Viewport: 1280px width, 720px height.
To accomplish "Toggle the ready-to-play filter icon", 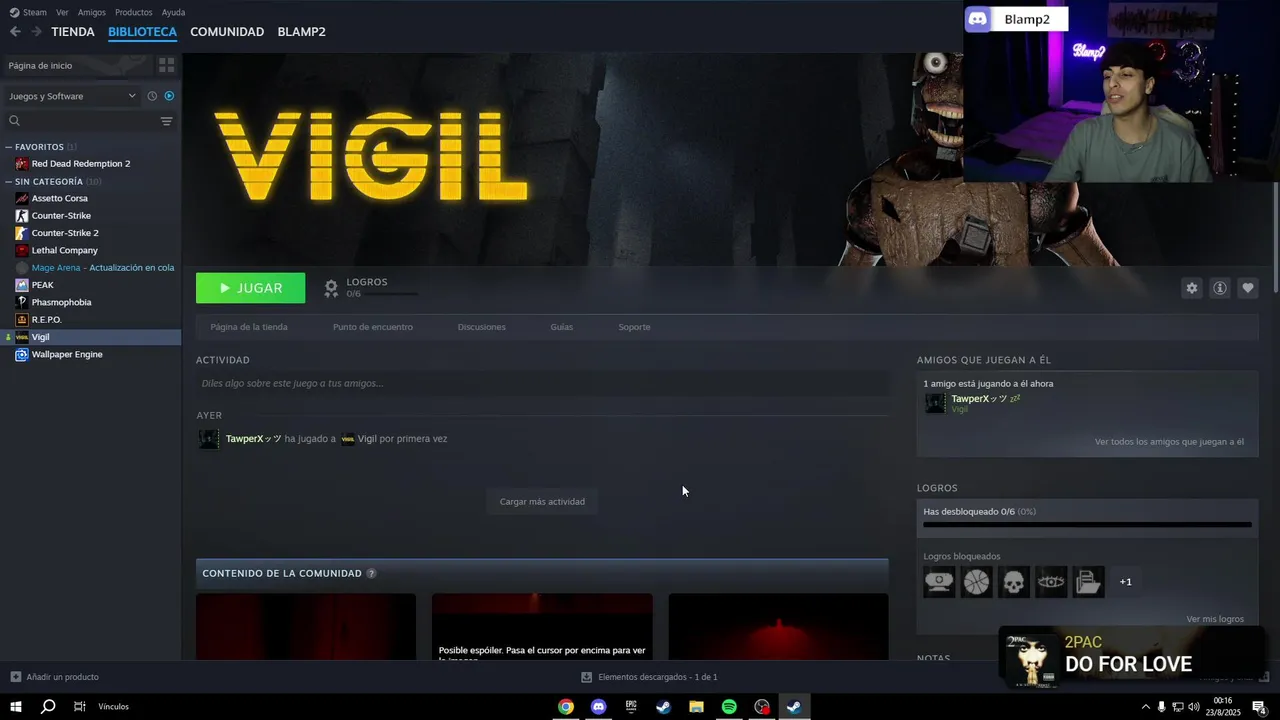I will tap(169, 96).
